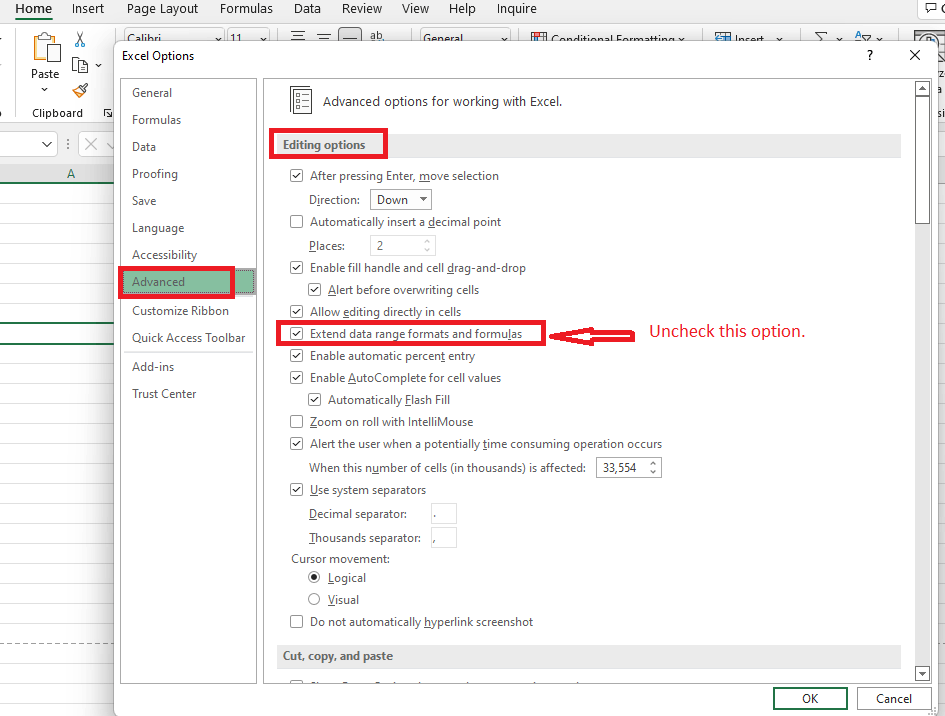Viewport: 945px width, 716px height.
Task: Toggle Enable automatic percent entry
Action: coord(297,356)
